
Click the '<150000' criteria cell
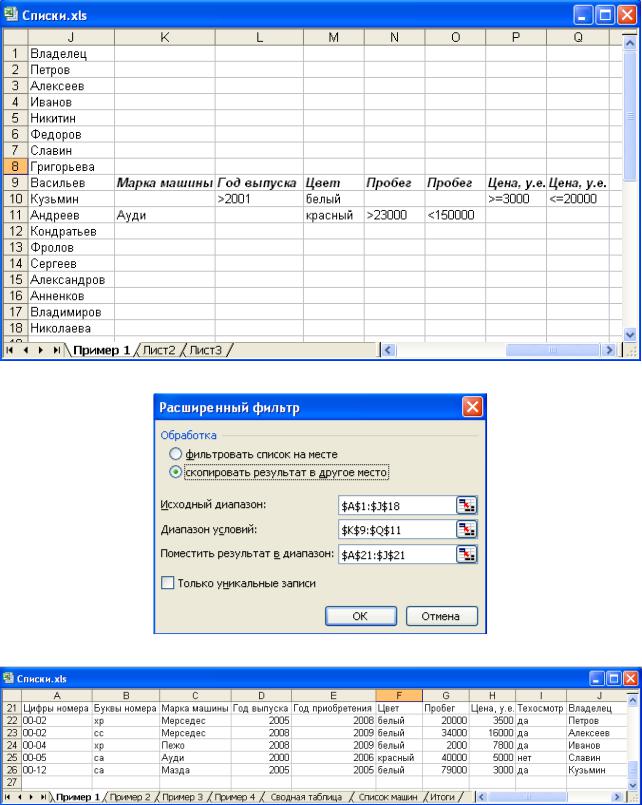click(455, 215)
